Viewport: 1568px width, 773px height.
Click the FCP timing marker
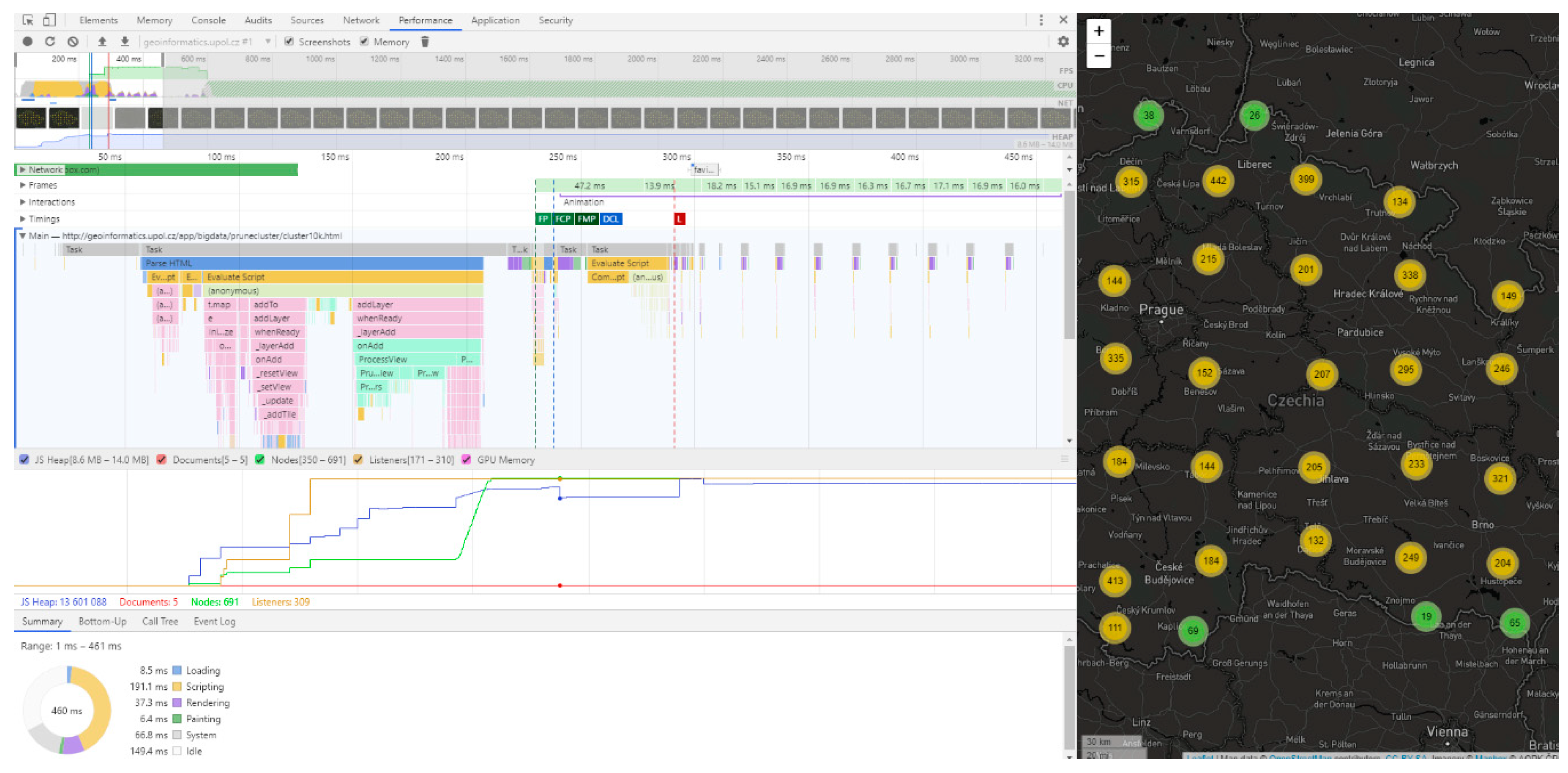point(562,219)
